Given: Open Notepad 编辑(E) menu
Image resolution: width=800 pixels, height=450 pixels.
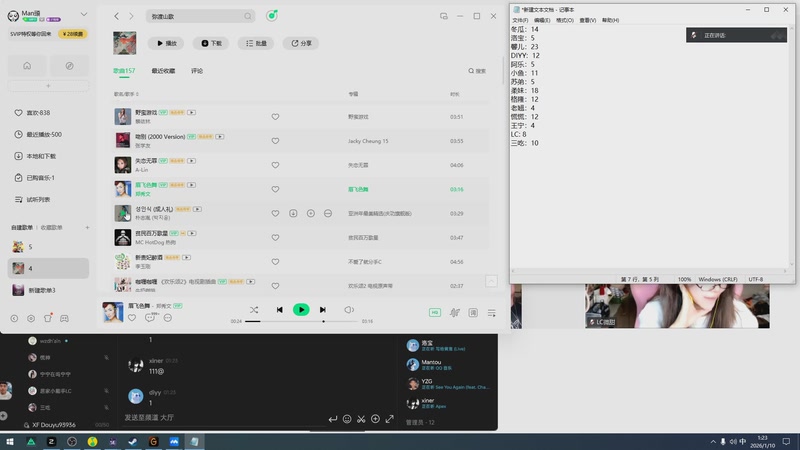Looking at the screenshot, I should [x=542, y=20].
